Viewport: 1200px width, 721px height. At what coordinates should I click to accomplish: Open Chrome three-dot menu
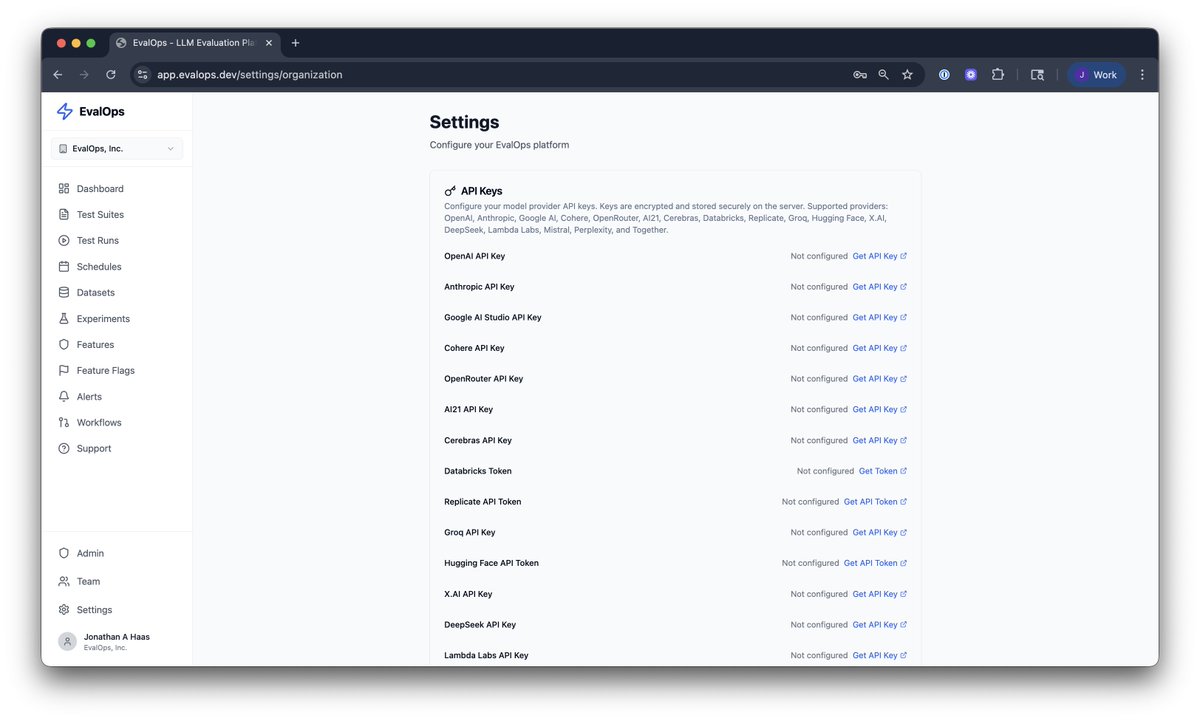click(x=1142, y=75)
